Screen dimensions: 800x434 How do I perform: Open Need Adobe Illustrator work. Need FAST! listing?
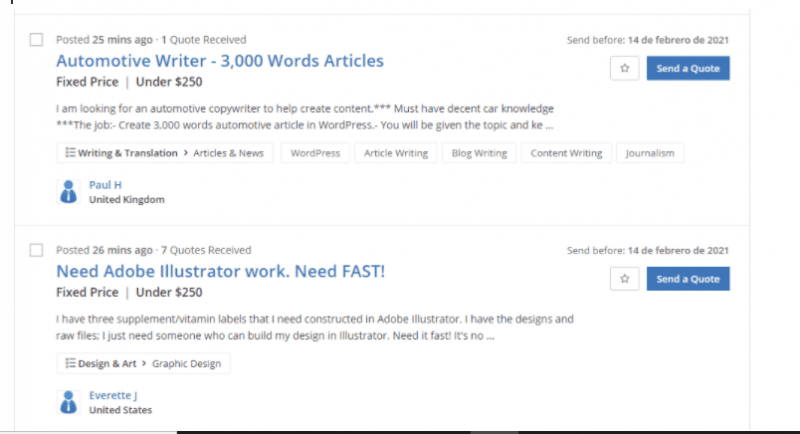pyautogui.click(x=220, y=271)
